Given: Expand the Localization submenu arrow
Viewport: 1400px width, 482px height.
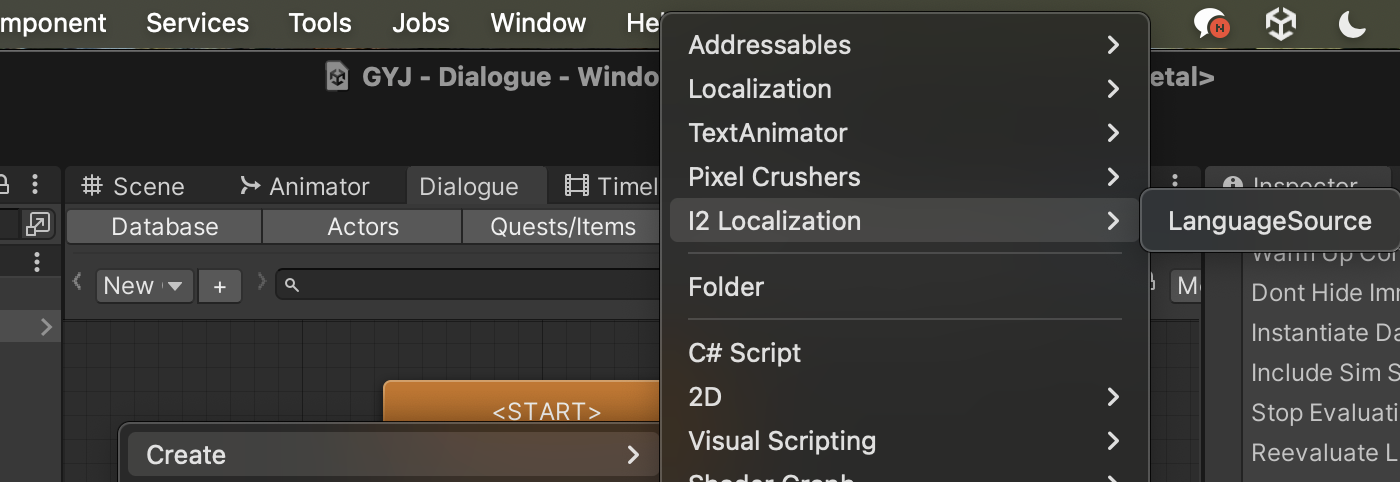Looking at the screenshot, I should point(1113,89).
